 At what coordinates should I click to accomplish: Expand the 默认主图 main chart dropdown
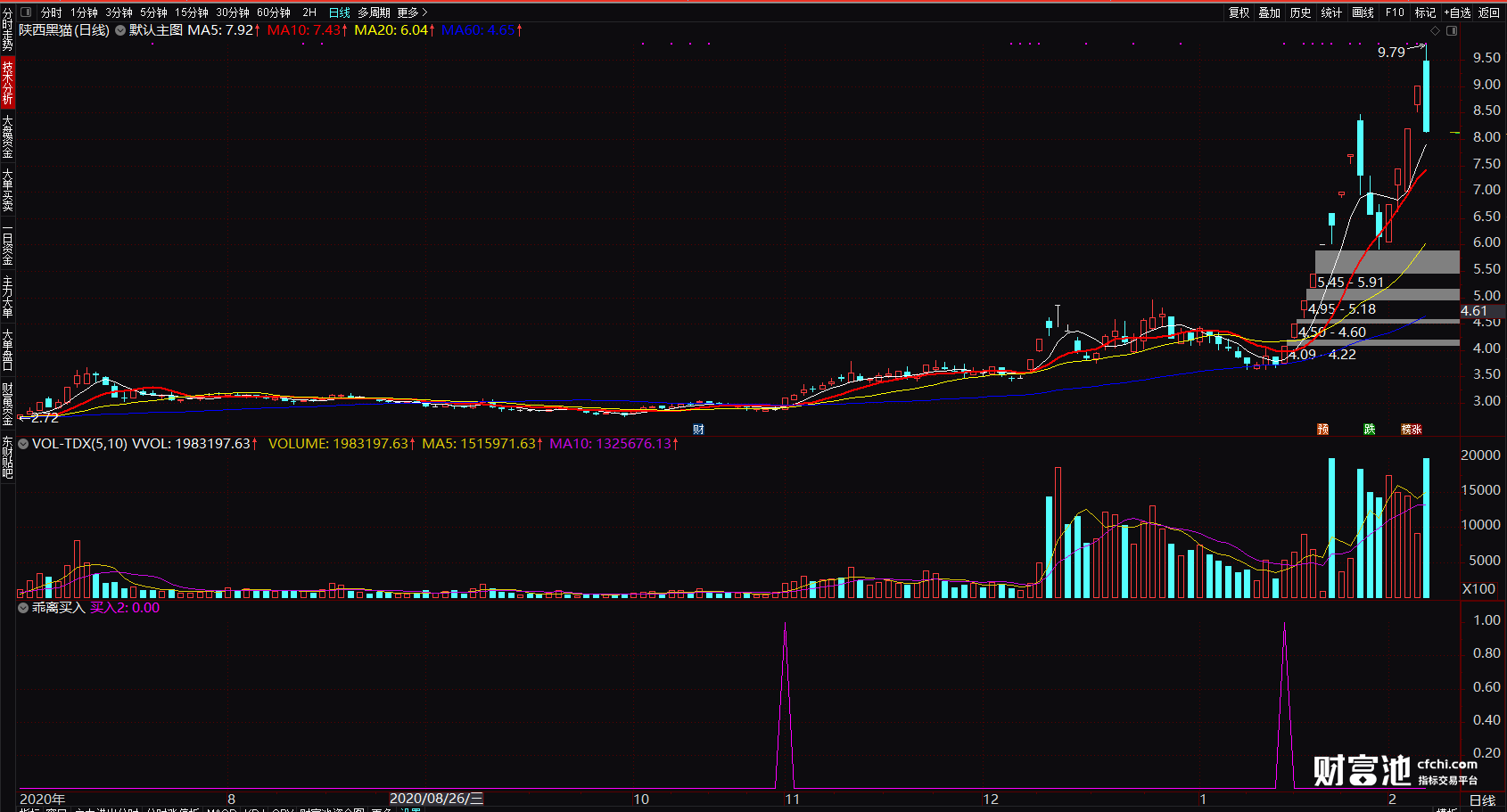pyautogui.click(x=120, y=30)
